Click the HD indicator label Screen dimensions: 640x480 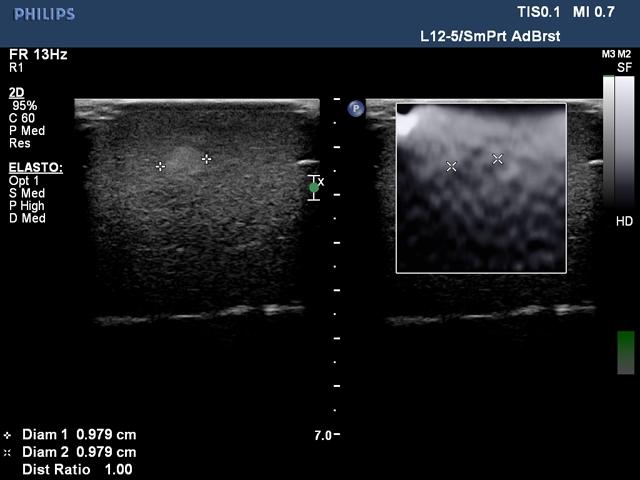click(x=624, y=220)
